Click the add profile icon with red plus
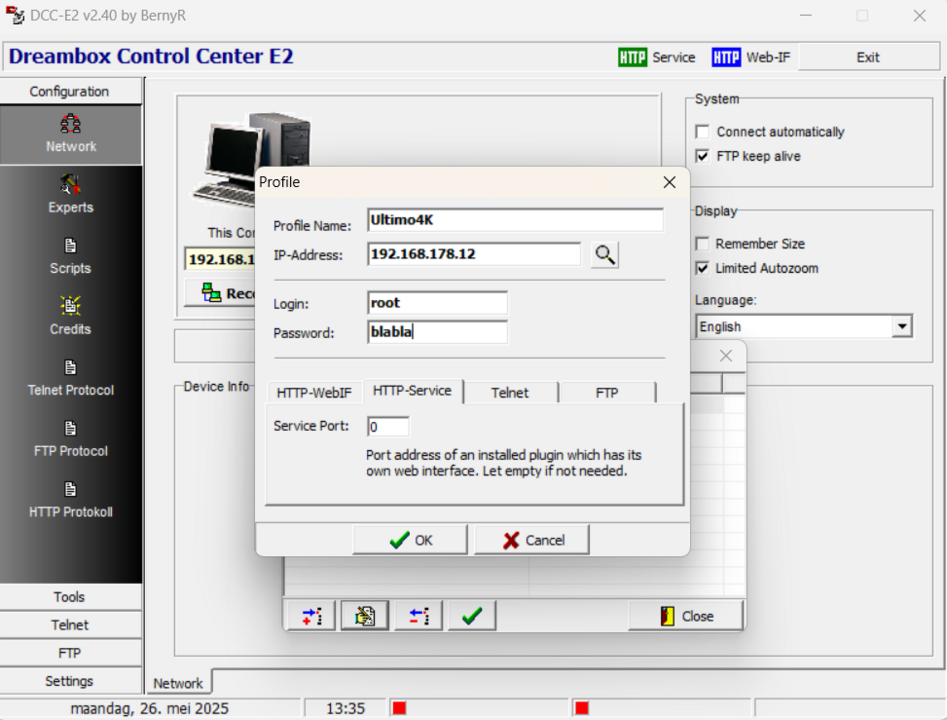The height and width of the screenshot is (720, 947). tap(309, 615)
